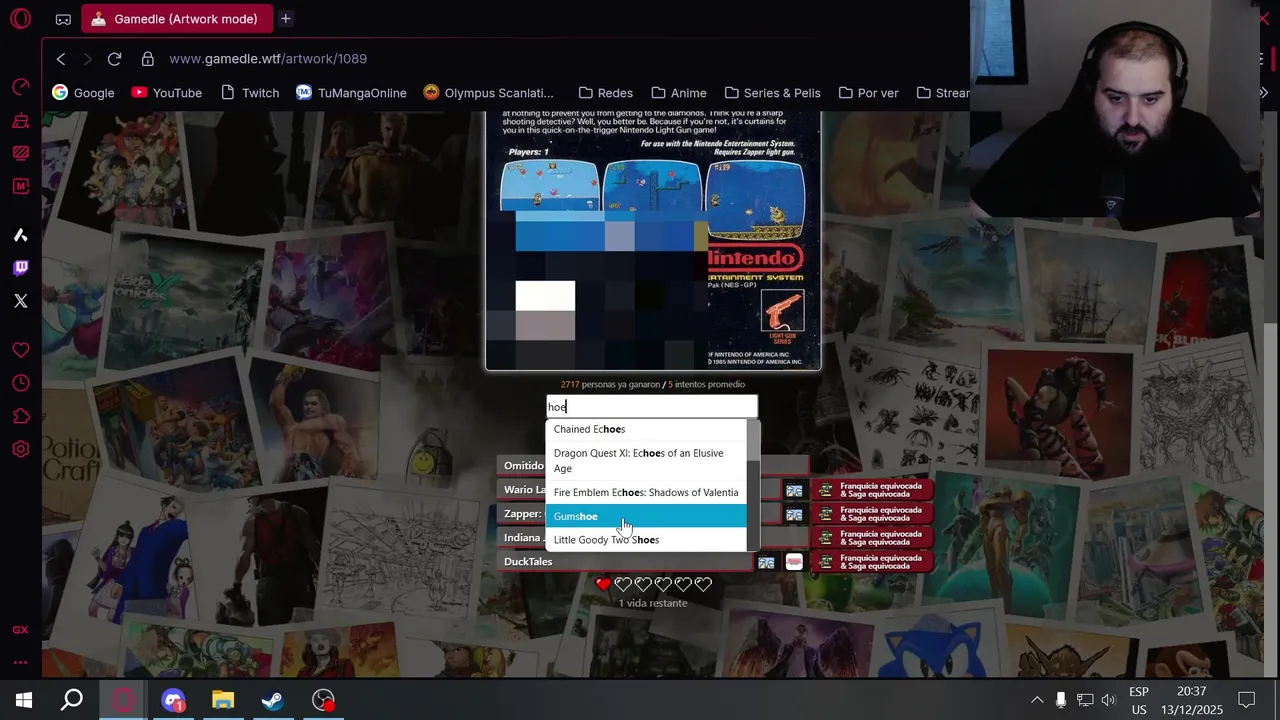Open the GX logo near the sidebar bottom

(x=20, y=630)
